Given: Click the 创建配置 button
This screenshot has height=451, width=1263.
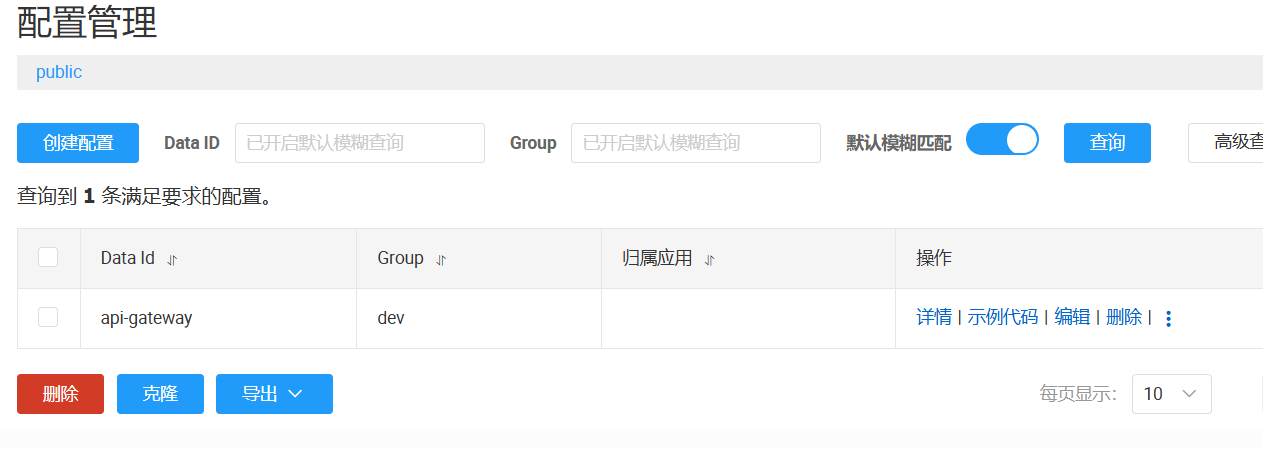Looking at the screenshot, I should pos(78,143).
